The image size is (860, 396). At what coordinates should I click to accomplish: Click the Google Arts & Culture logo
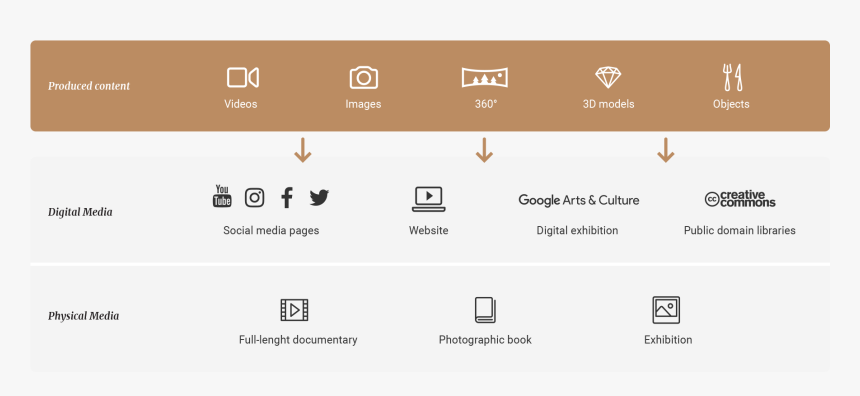(579, 200)
